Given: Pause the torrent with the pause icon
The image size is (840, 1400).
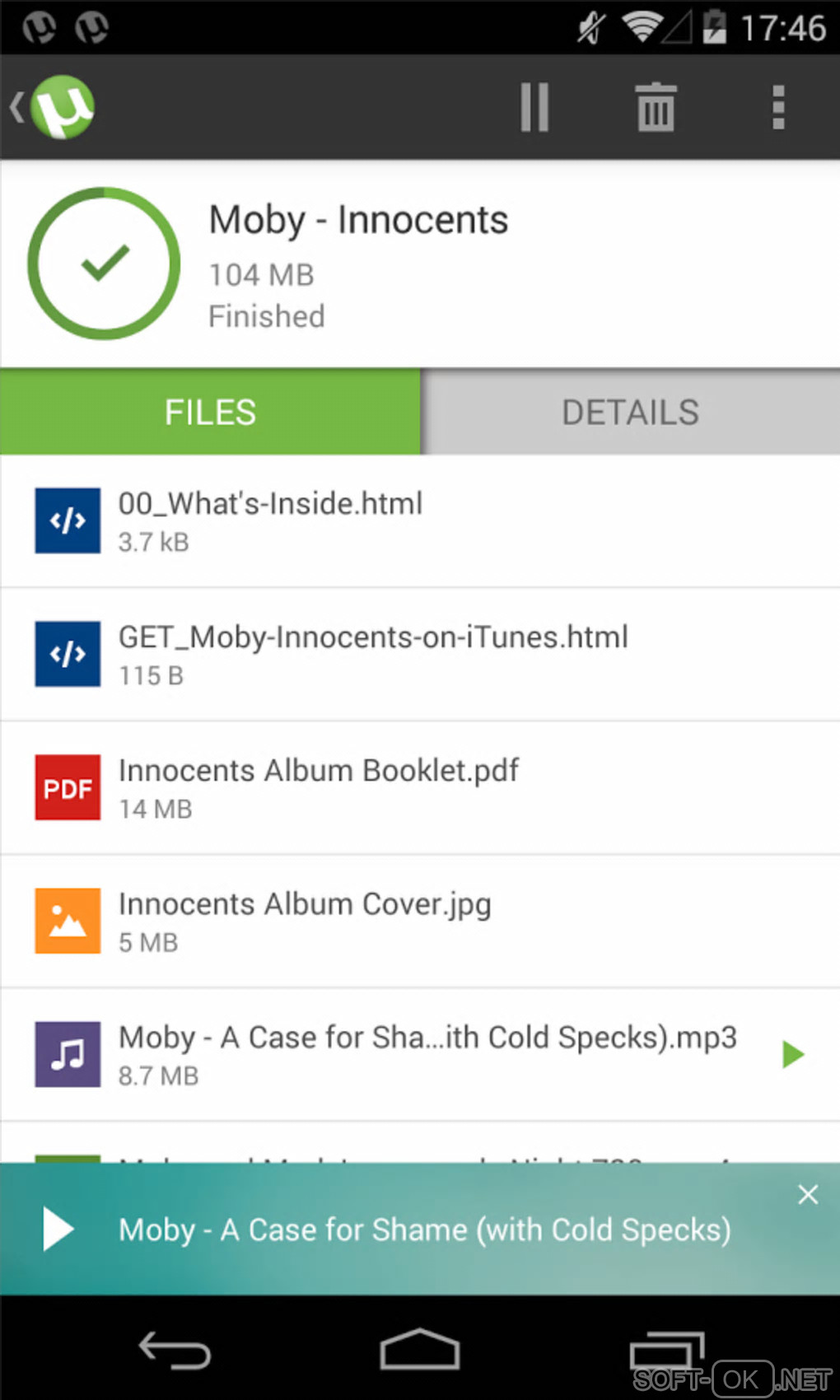Looking at the screenshot, I should click(534, 107).
